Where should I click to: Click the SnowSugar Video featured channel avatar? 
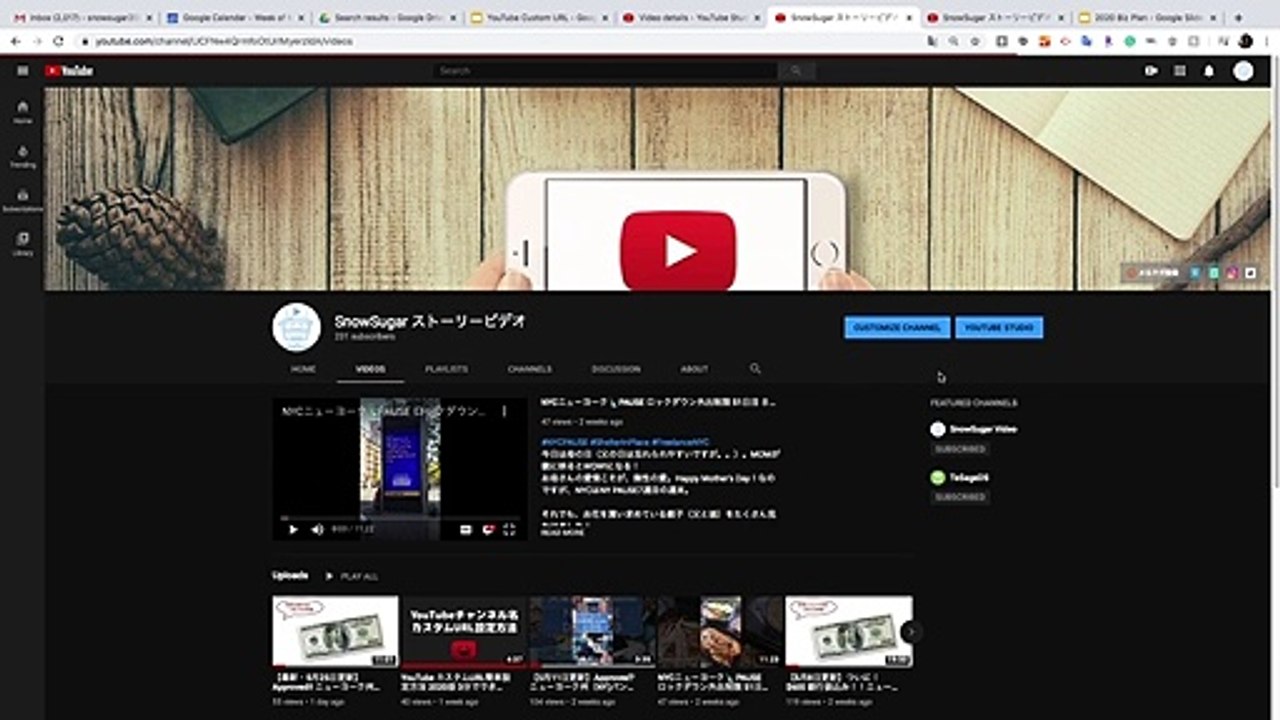coord(938,429)
